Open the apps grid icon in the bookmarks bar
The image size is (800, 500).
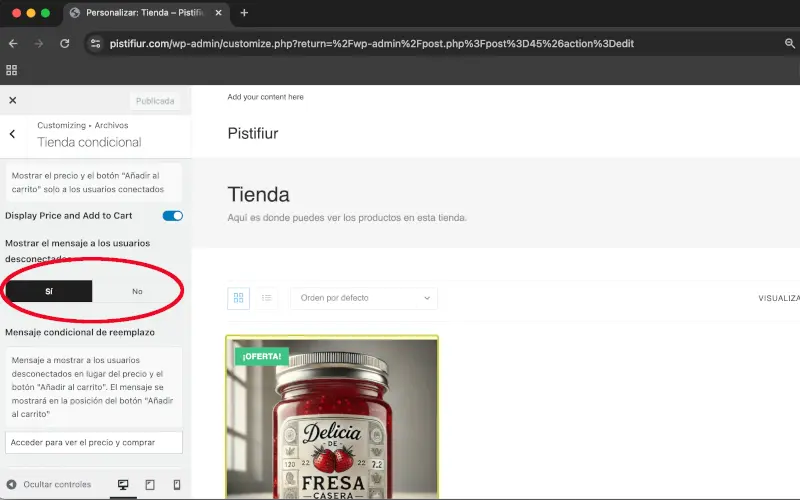11,70
